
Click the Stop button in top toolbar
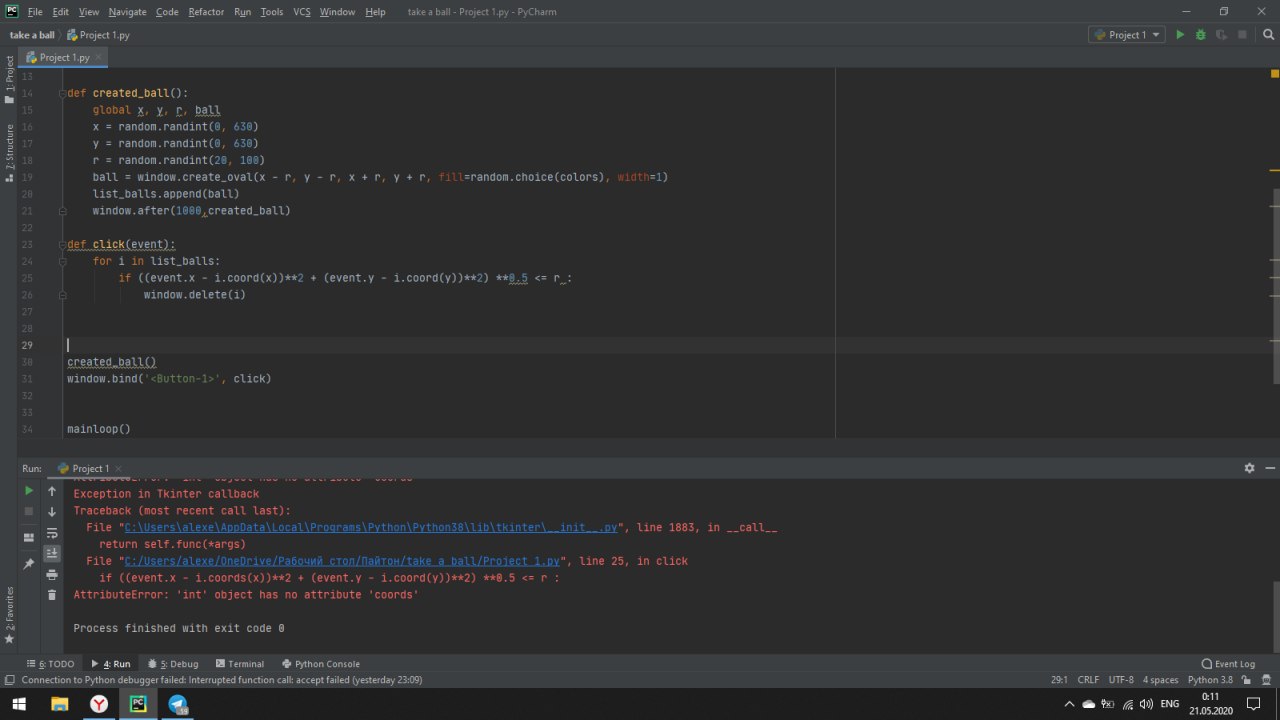click(1242, 35)
